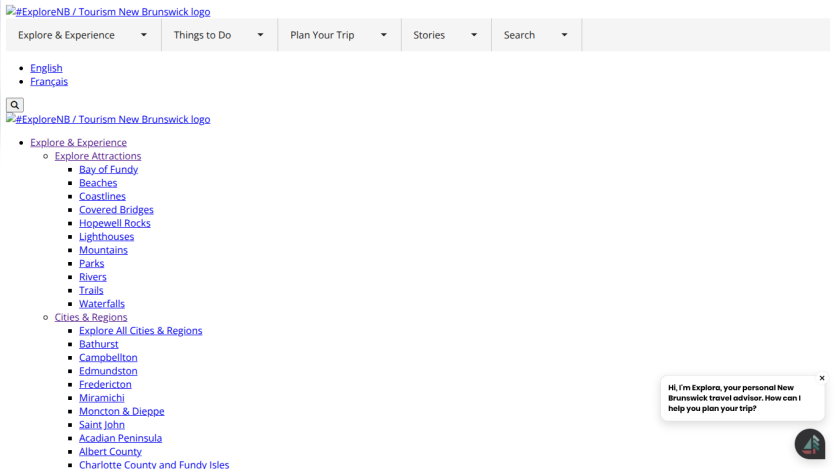Expand the Plan Your Trip dropdown arrow
The height and width of the screenshot is (469, 835).
pyautogui.click(x=383, y=35)
